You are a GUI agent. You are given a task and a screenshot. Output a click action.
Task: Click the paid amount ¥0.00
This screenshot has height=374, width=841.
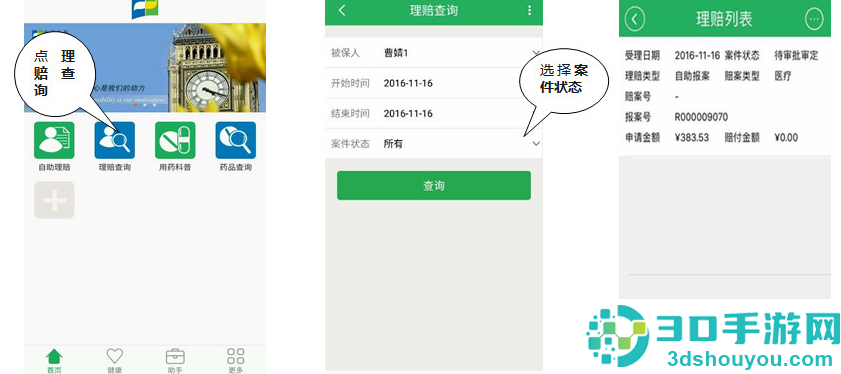786,137
